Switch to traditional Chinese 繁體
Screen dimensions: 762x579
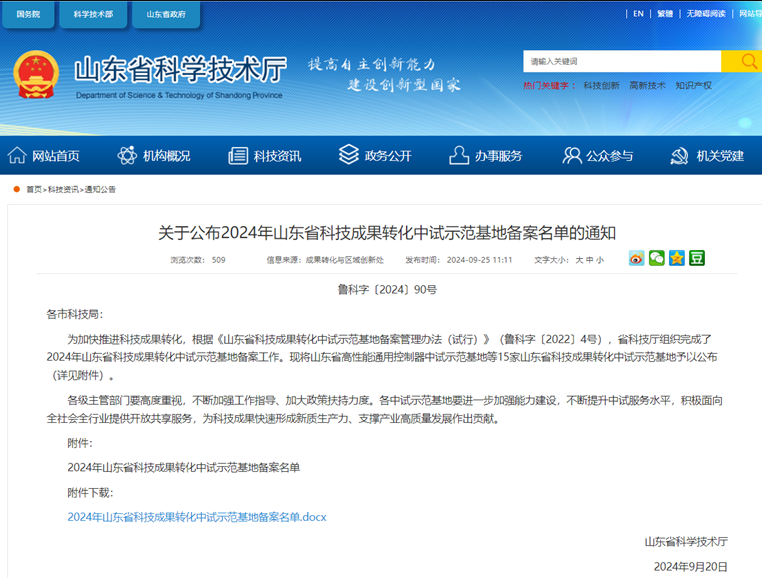pyautogui.click(x=665, y=14)
